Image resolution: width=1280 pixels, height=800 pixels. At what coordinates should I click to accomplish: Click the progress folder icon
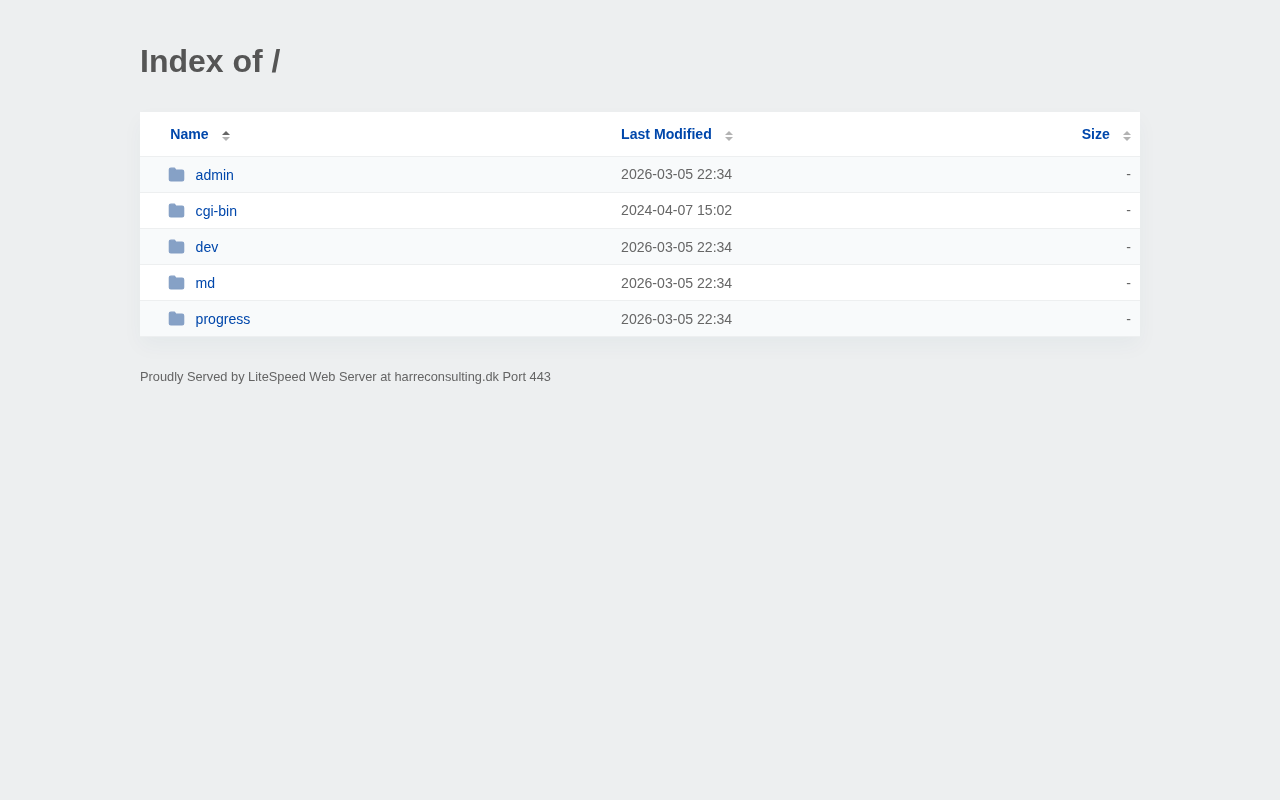point(176,319)
